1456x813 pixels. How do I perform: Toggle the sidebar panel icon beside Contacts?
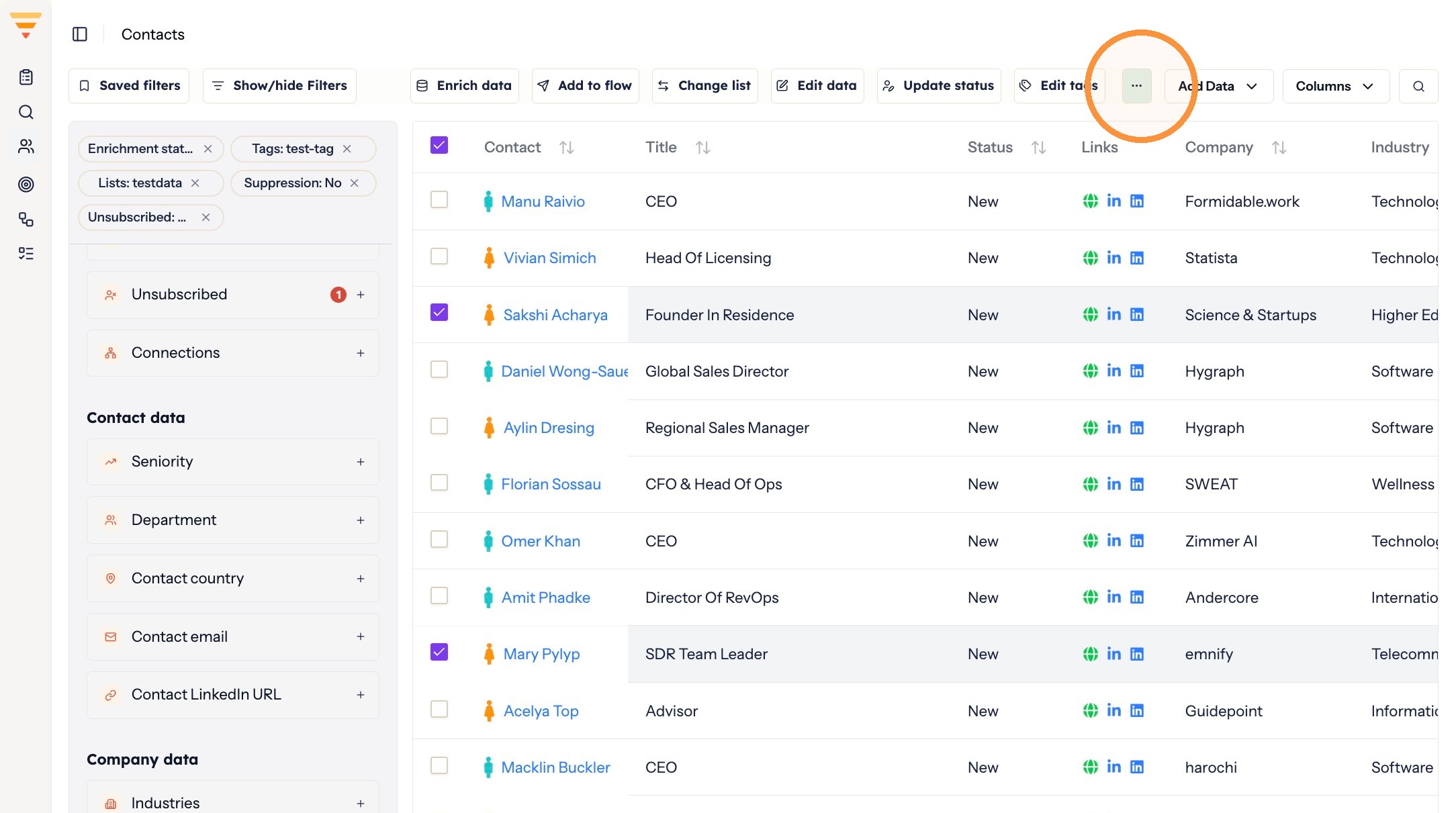point(80,34)
